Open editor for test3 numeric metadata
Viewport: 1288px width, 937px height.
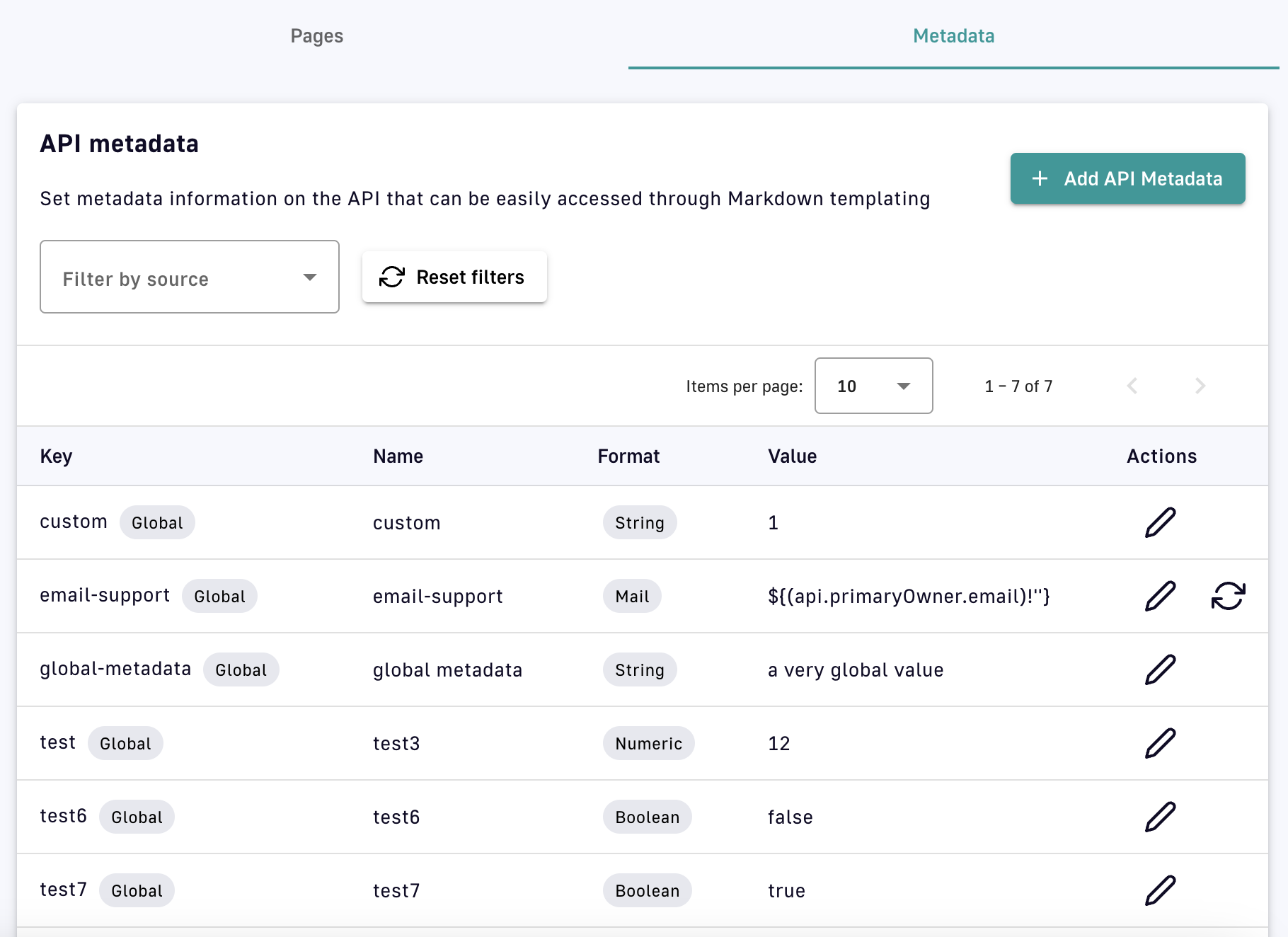1160,744
